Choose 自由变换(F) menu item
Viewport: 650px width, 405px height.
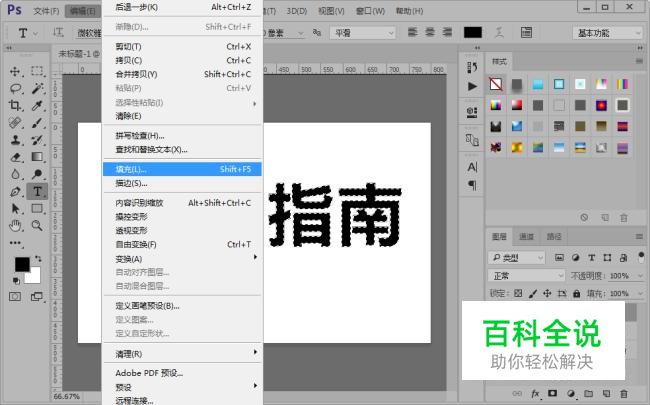point(182,245)
